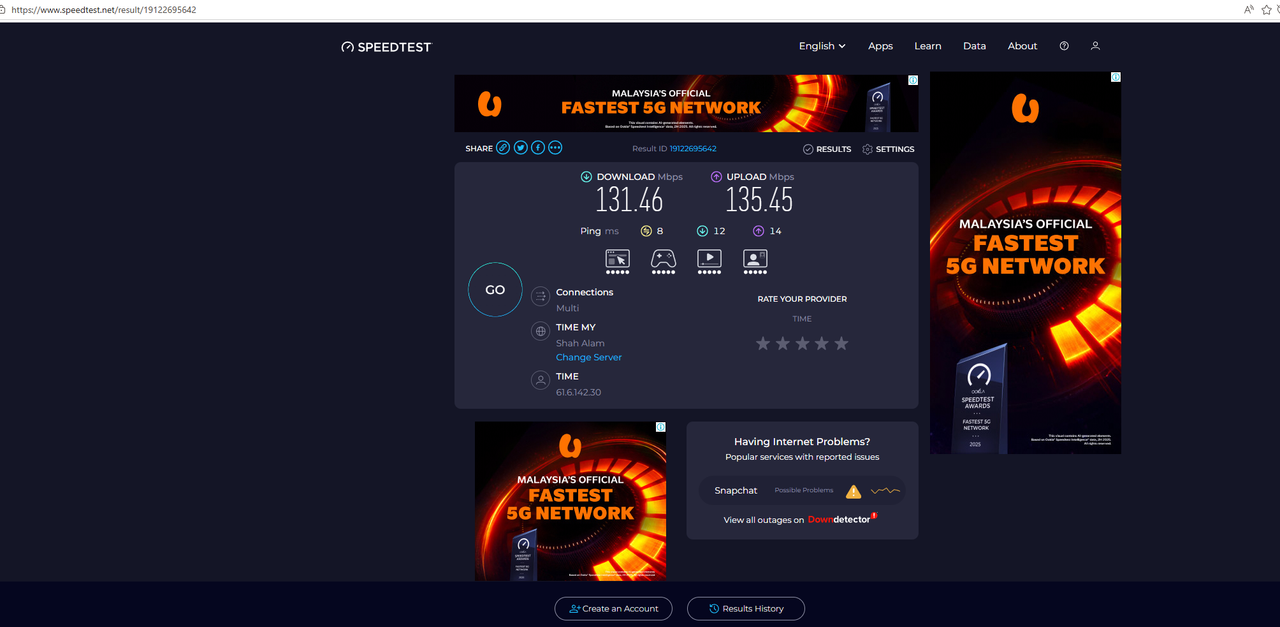Click the download speed 131.46 value

click(x=630, y=200)
